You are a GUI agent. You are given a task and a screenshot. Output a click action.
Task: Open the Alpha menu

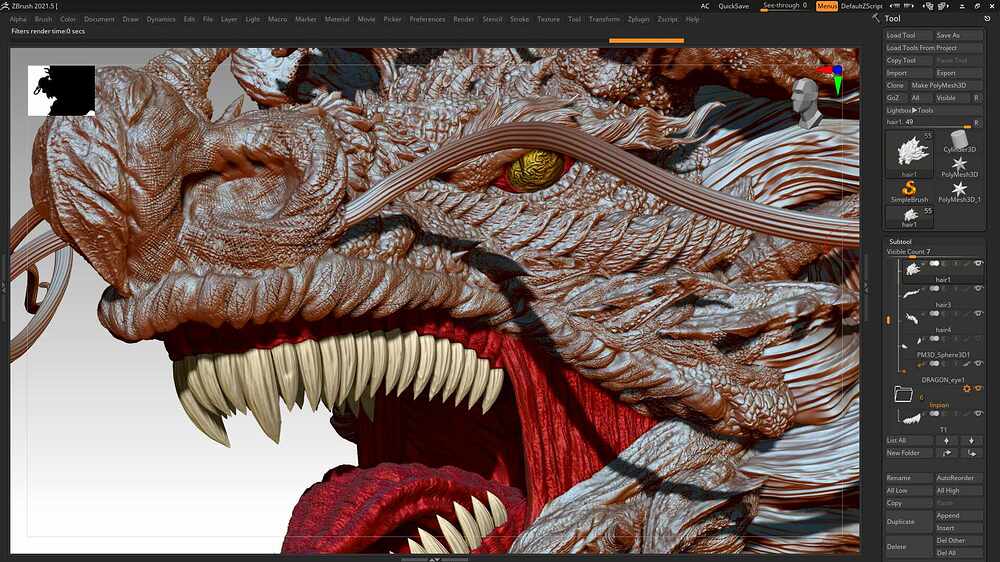coord(18,19)
